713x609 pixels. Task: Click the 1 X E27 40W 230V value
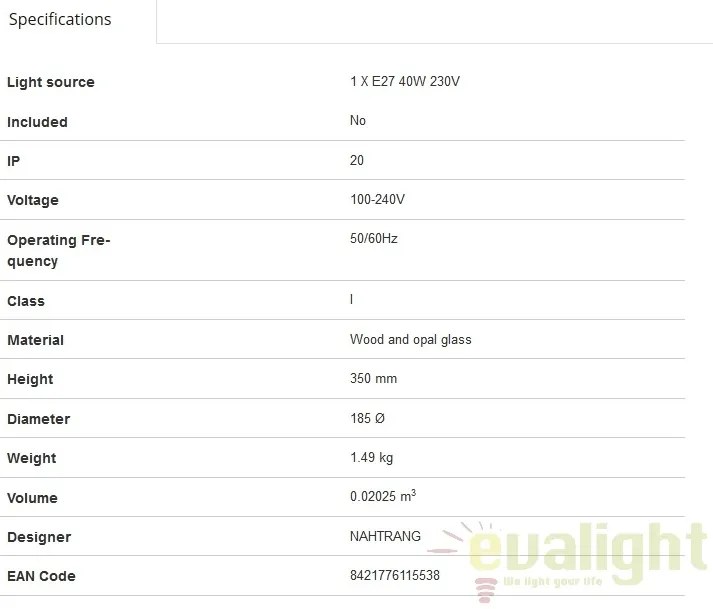pyautogui.click(x=405, y=81)
